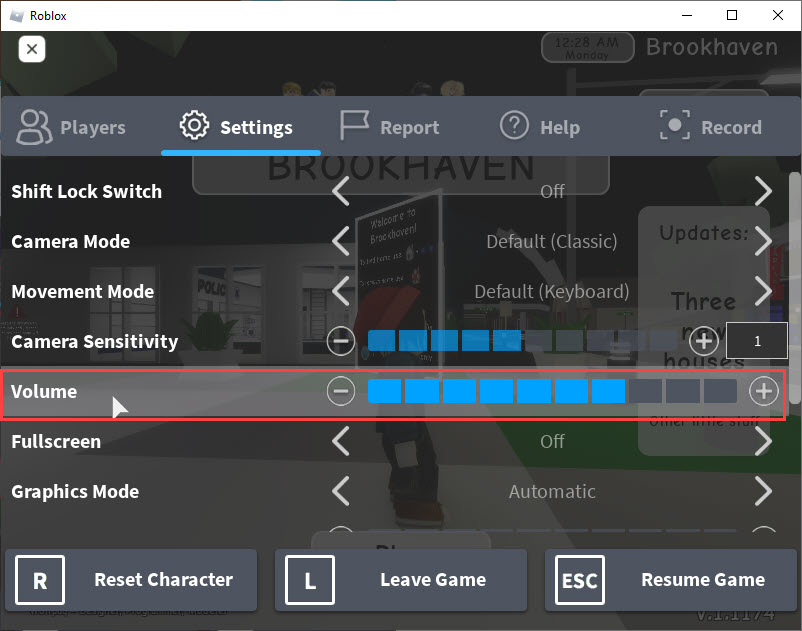Next option for Graphics Mode
The height and width of the screenshot is (631, 802).
[763, 491]
